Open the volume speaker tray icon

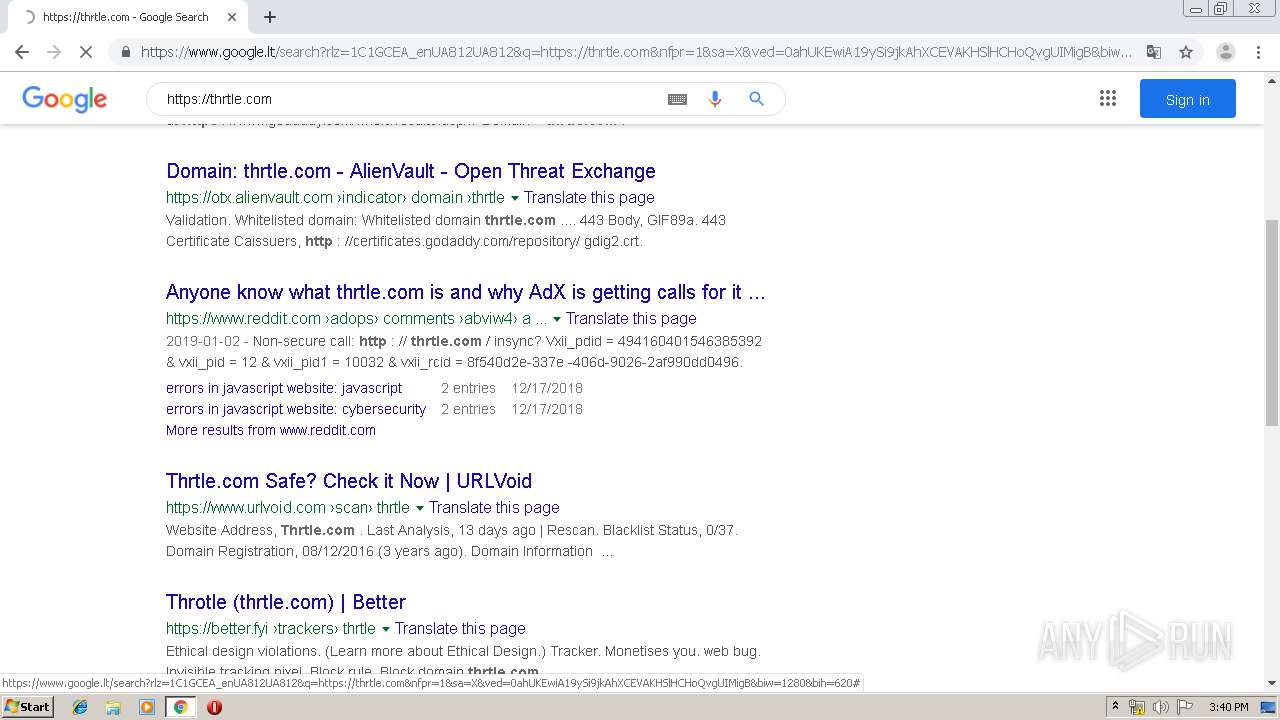[x=1160, y=707]
